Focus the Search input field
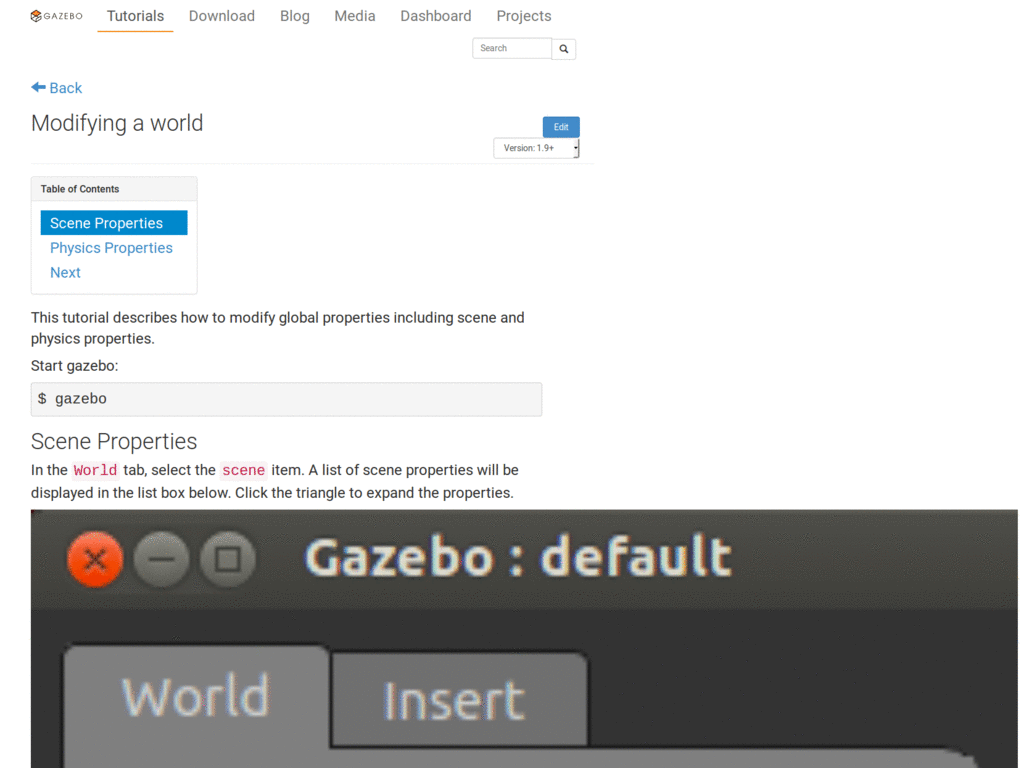 (x=512, y=48)
